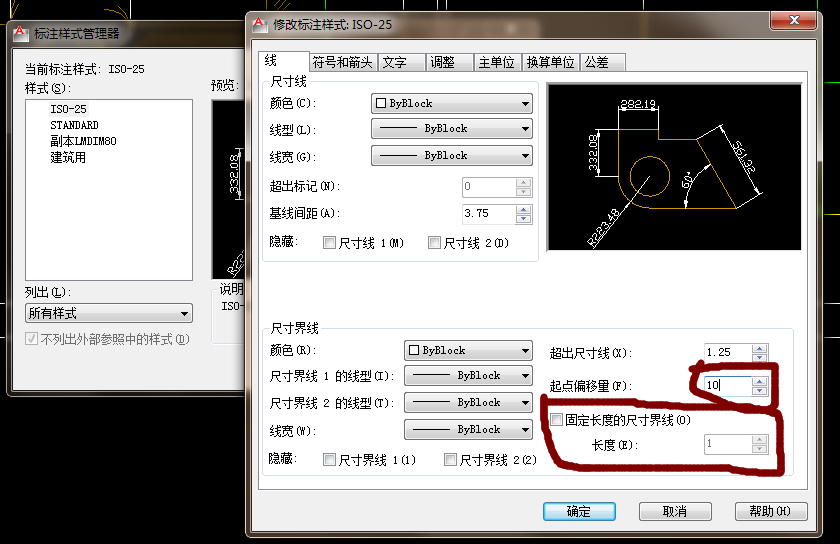Expand 尺寸线 线型(L) dropdown
The image size is (840, 544).
coord(452,129)
